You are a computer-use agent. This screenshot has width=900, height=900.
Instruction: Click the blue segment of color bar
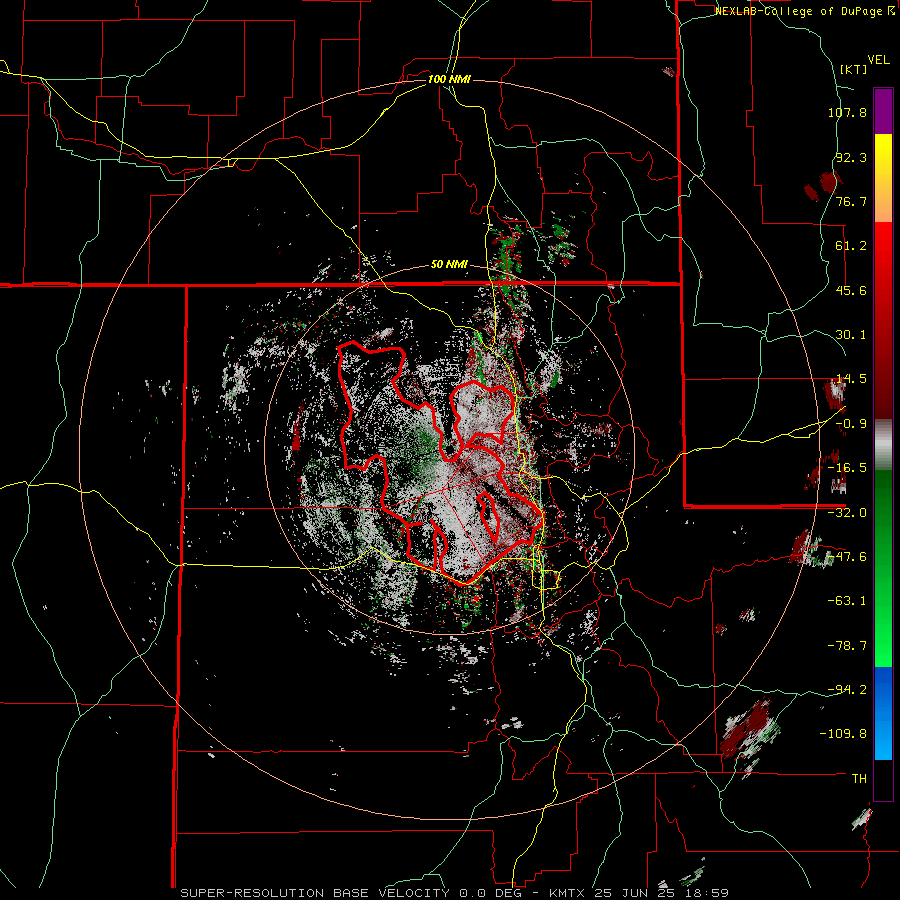tap(883, 713)
